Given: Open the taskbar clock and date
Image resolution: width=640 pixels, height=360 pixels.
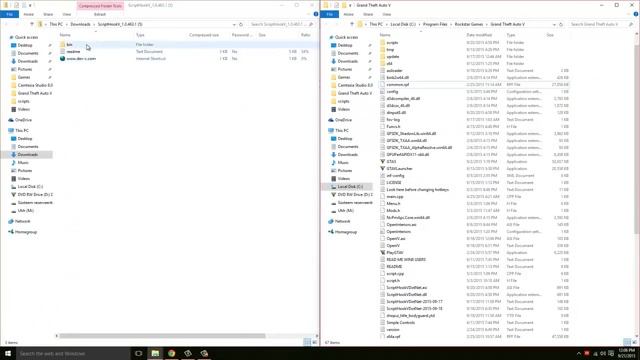Looking at the screenshot, I should pyautogui.click(x=626, y=353).
